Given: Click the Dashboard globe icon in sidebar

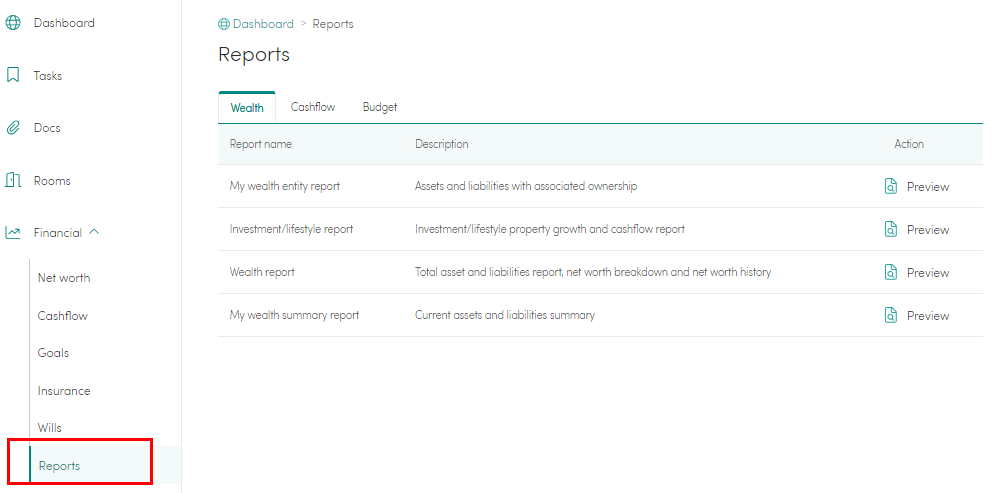Looking at the screenshot, I should click(13, 23).
